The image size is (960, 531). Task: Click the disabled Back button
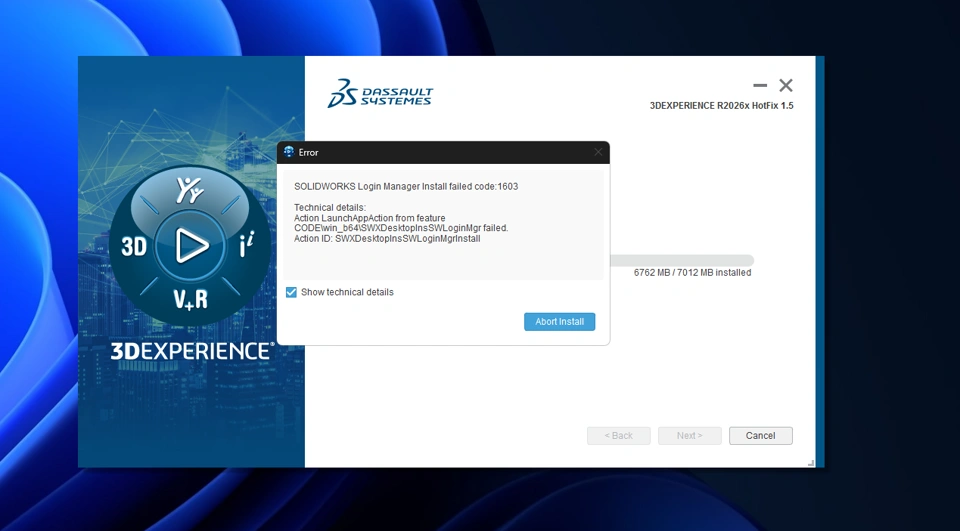(618, 435)
